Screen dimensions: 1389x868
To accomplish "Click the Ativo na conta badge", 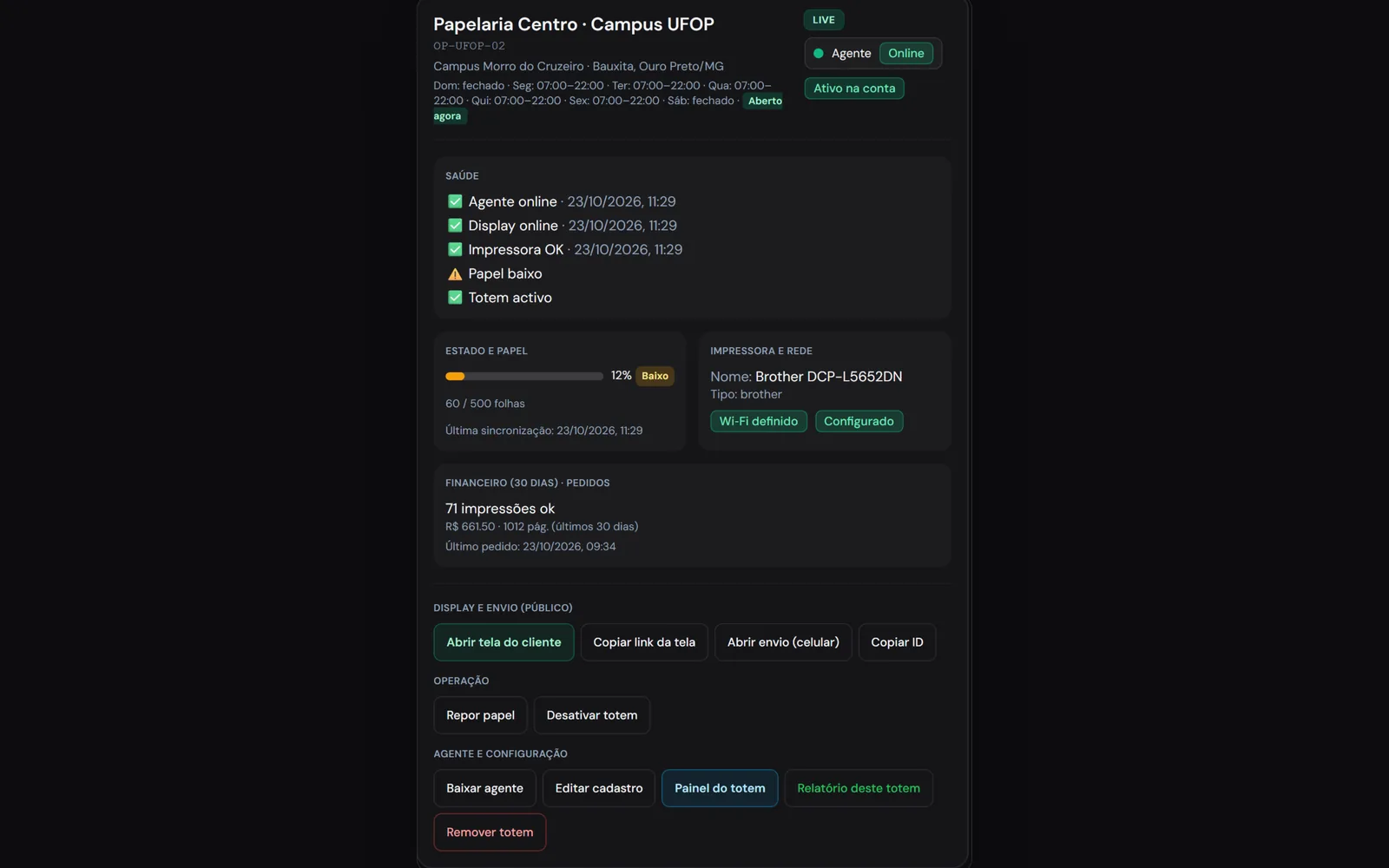I will click(x=854, y=89).
